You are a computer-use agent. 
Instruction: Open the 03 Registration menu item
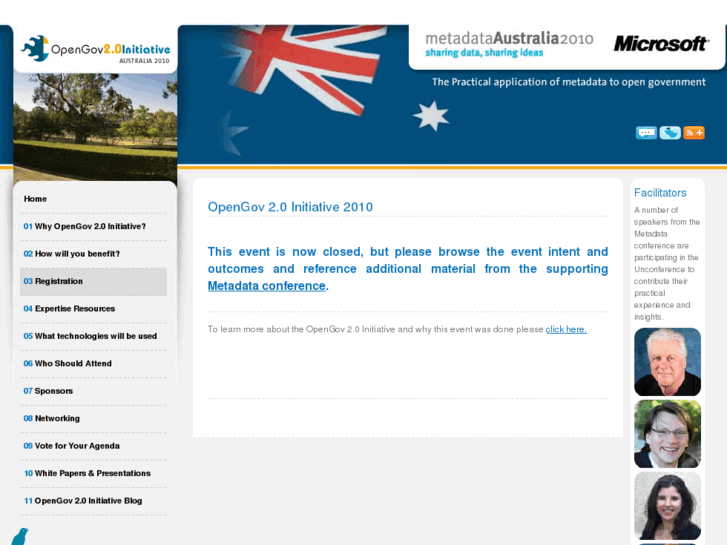[93, 282]
